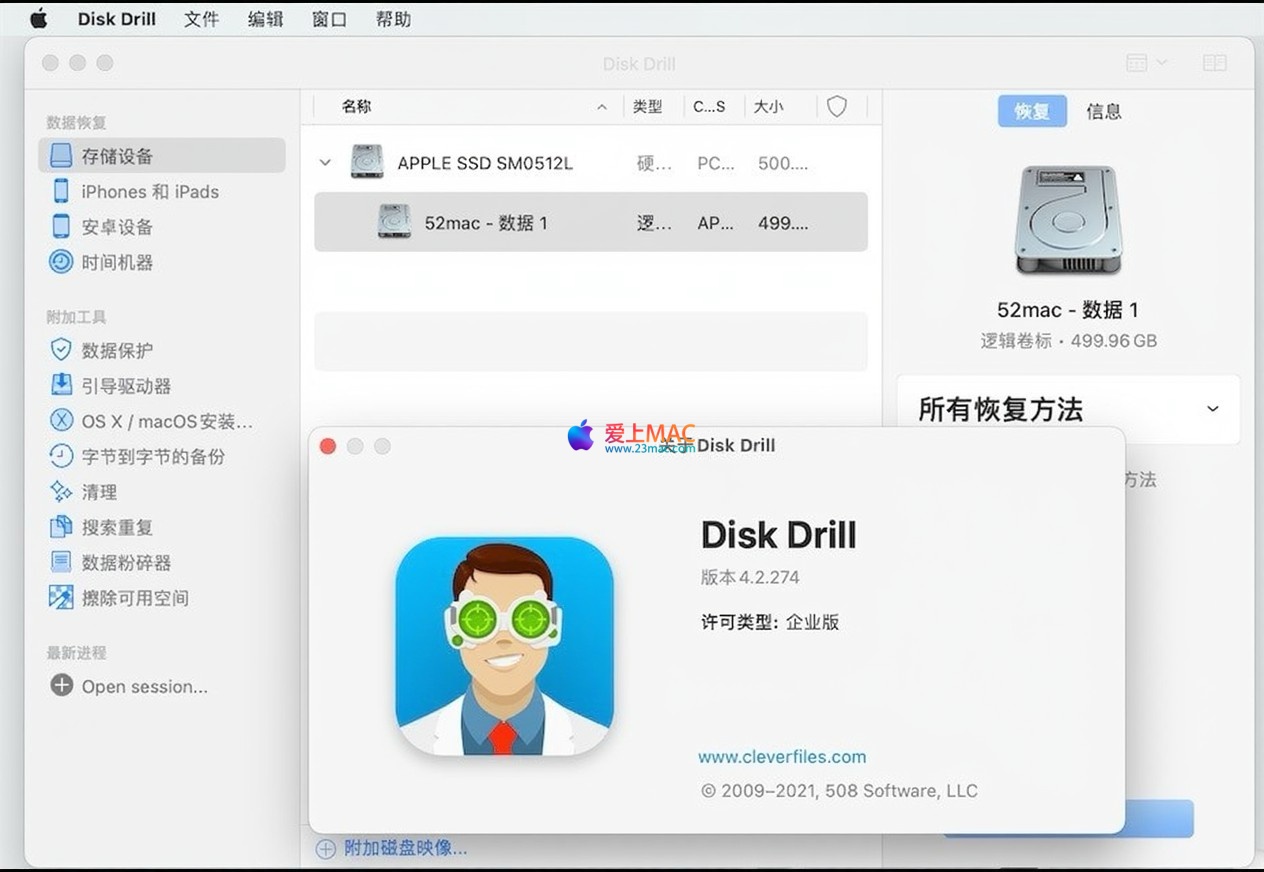The width and height of the screenshot is (1264, 872).
Task: Toggle the split panel view icon
Action: click(1214, 63)
